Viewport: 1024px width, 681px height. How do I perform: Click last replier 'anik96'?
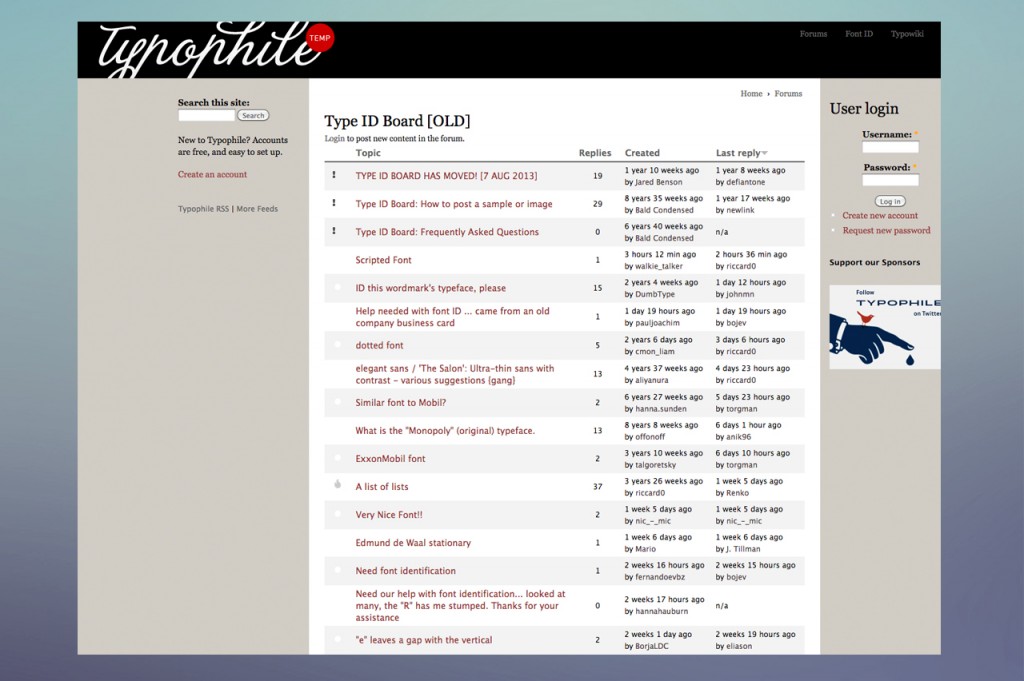point(739,437)
